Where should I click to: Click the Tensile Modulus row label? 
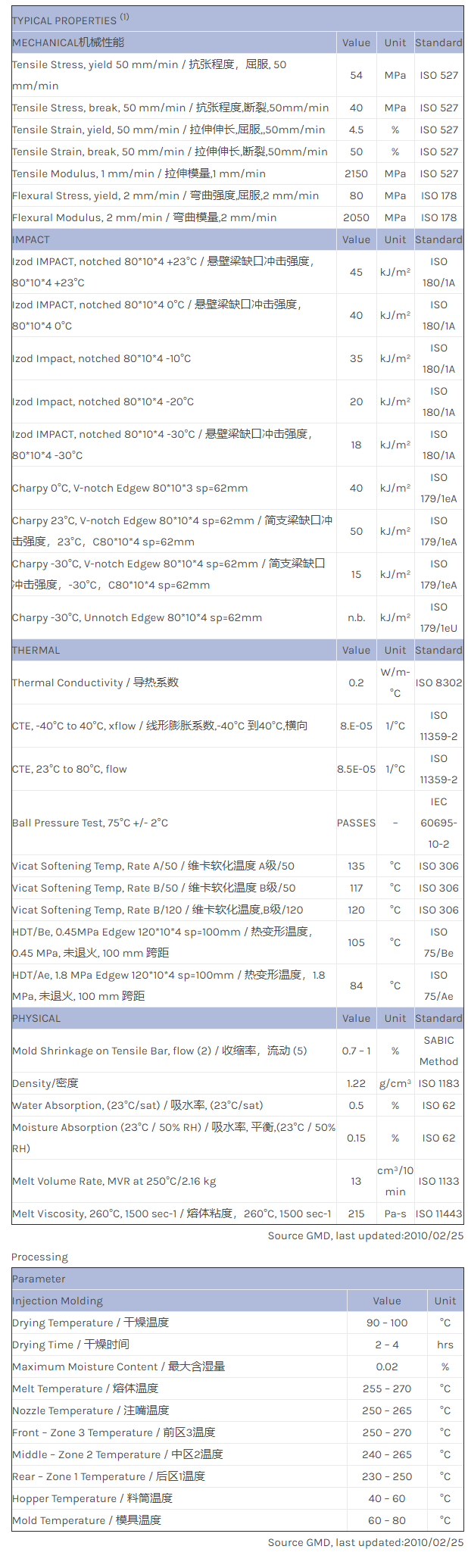coord(139,173)
